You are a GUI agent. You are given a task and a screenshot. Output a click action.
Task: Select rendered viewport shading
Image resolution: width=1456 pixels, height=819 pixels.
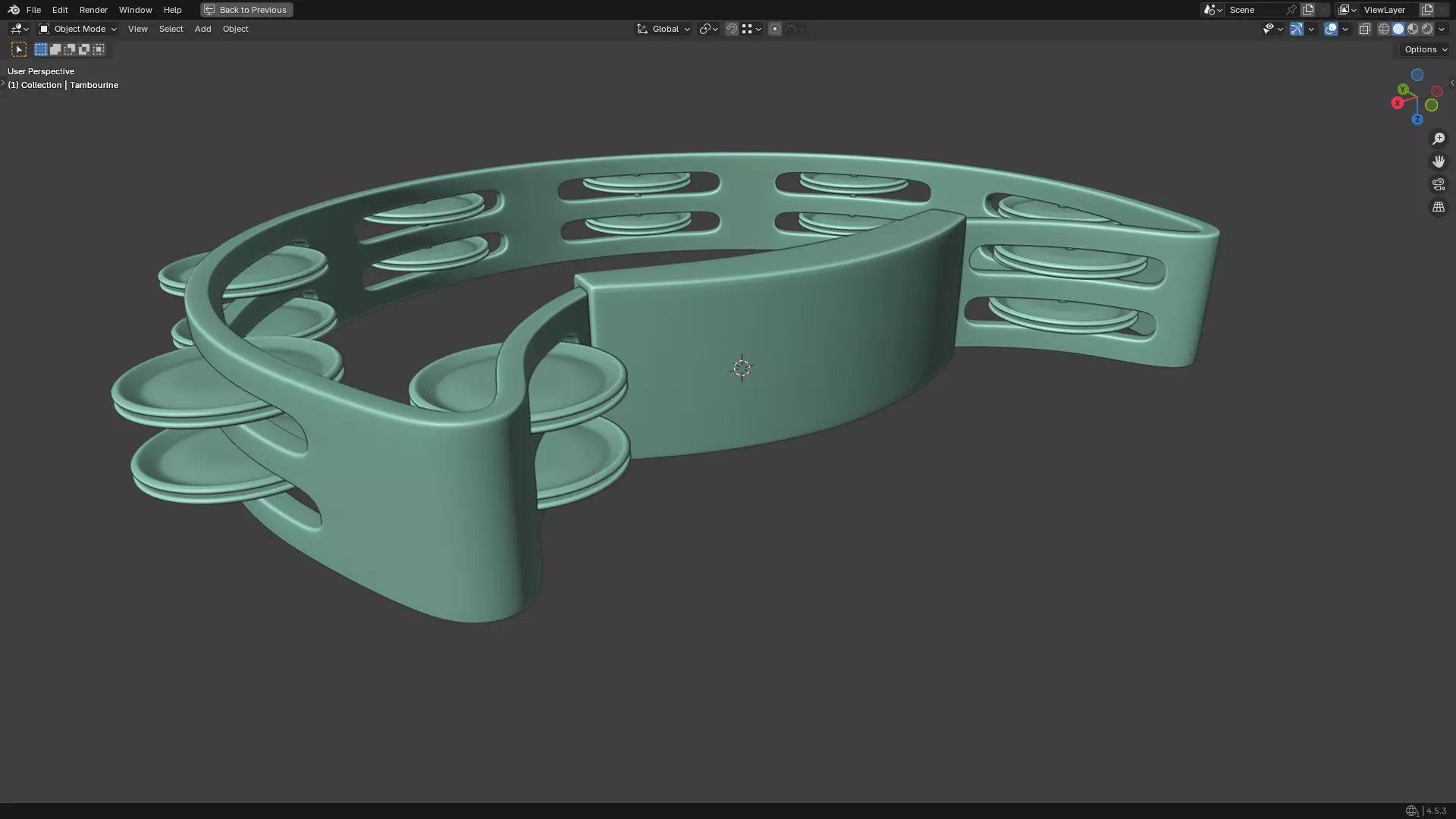1427,29
